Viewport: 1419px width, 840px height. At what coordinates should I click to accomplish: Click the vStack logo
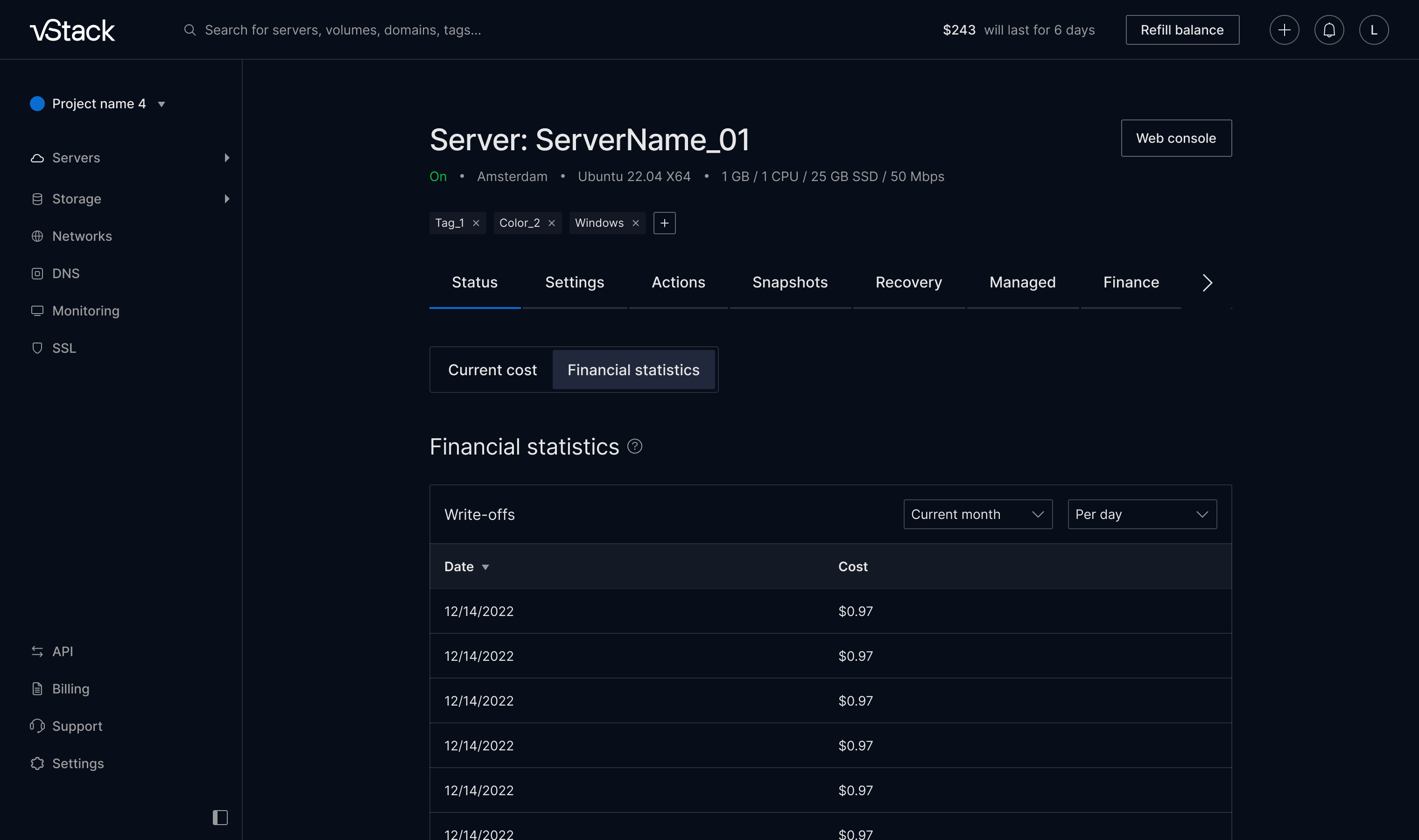[x=72, y=30]
